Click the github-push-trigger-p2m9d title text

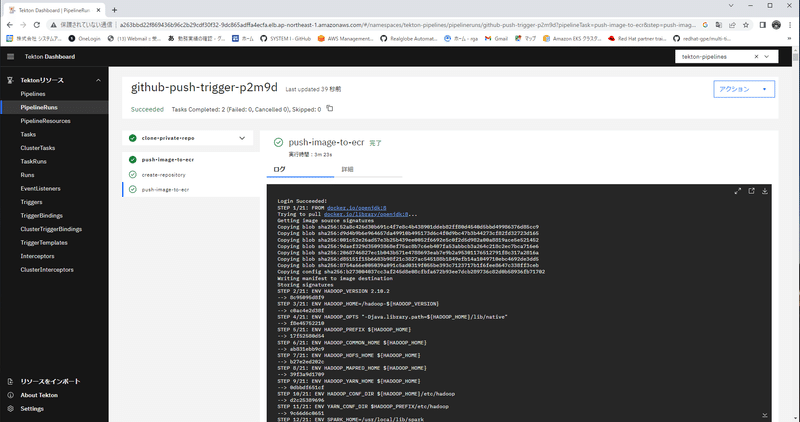coord(204,87)
